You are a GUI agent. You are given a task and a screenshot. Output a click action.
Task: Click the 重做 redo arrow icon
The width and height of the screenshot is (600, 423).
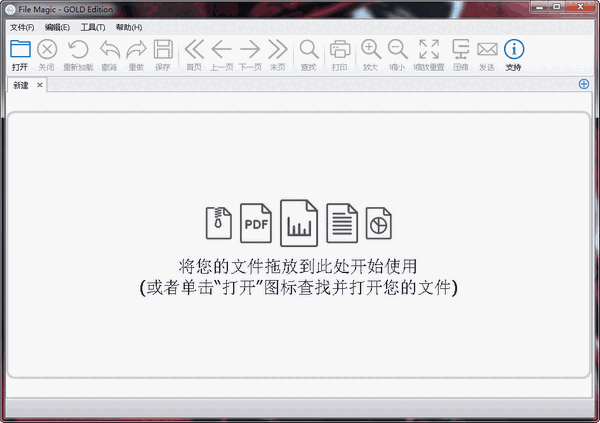(x=136, y=49)
